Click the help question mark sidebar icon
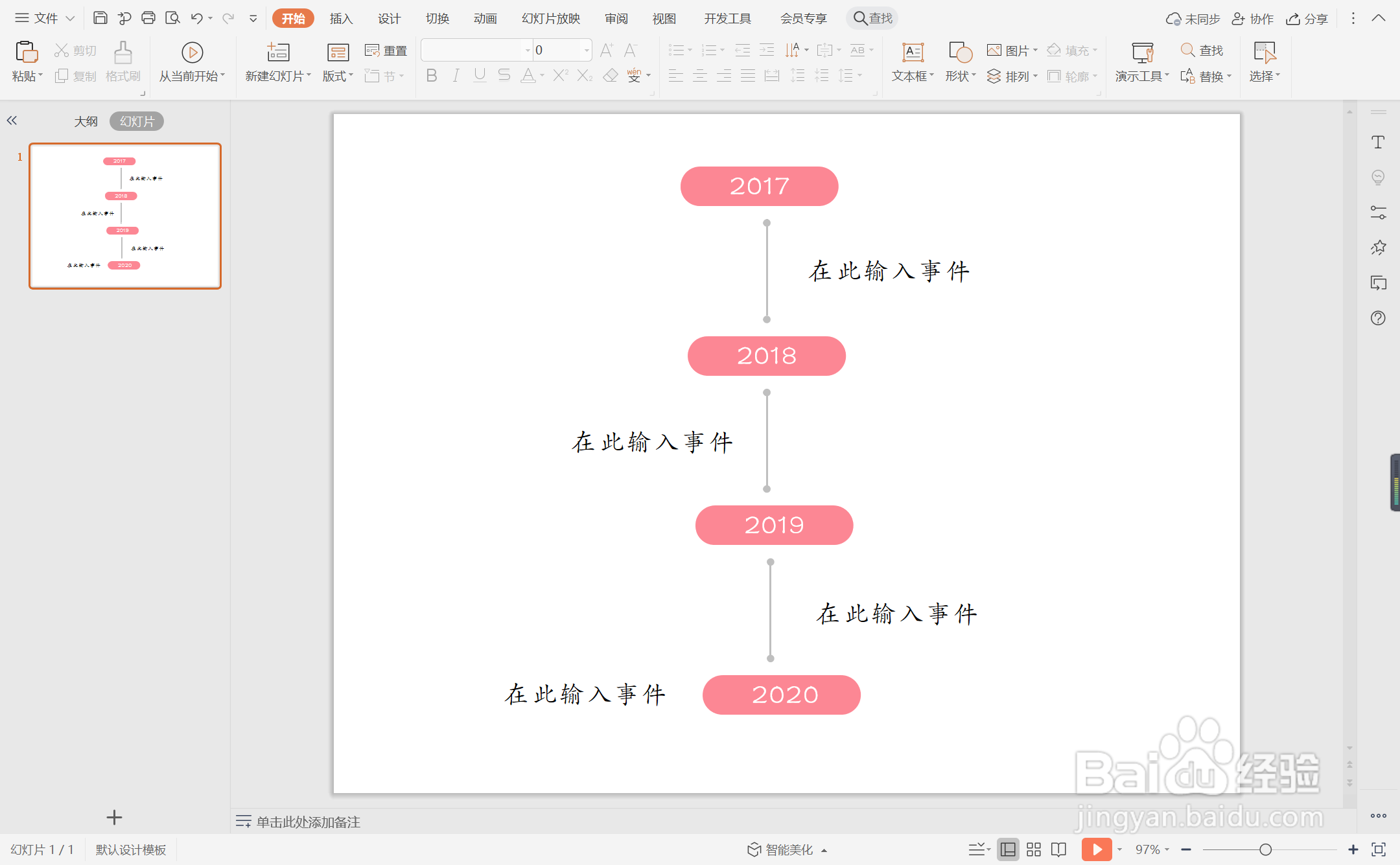1400x865 pixels. coord(1378,318)
